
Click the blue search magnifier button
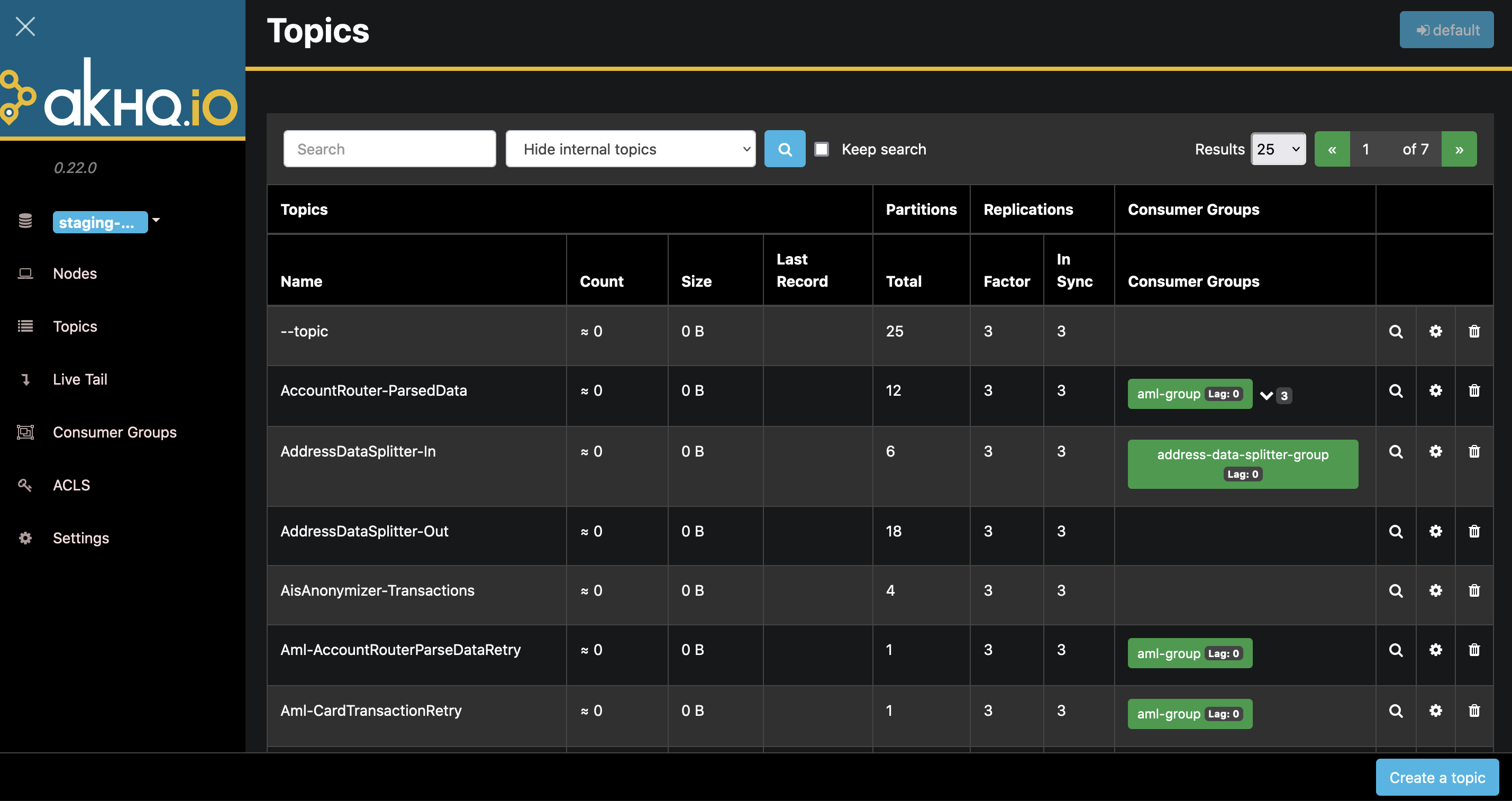coord(784,149)
